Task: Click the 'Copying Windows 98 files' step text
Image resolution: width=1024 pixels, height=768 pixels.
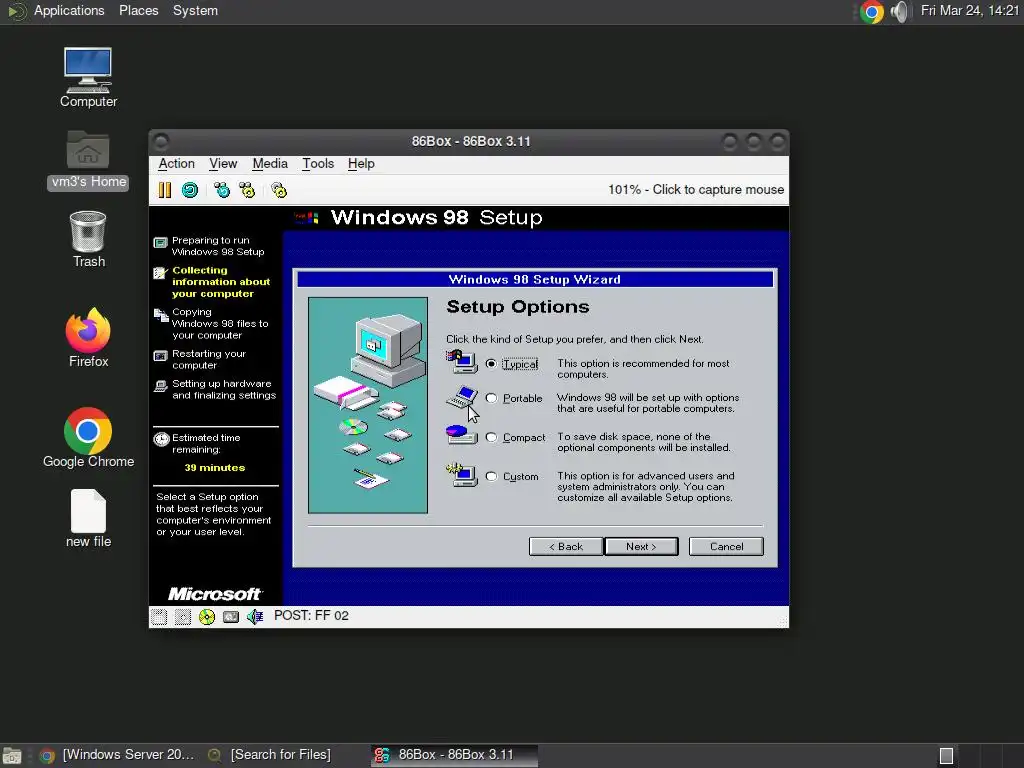Action: [x=220, y=323]
